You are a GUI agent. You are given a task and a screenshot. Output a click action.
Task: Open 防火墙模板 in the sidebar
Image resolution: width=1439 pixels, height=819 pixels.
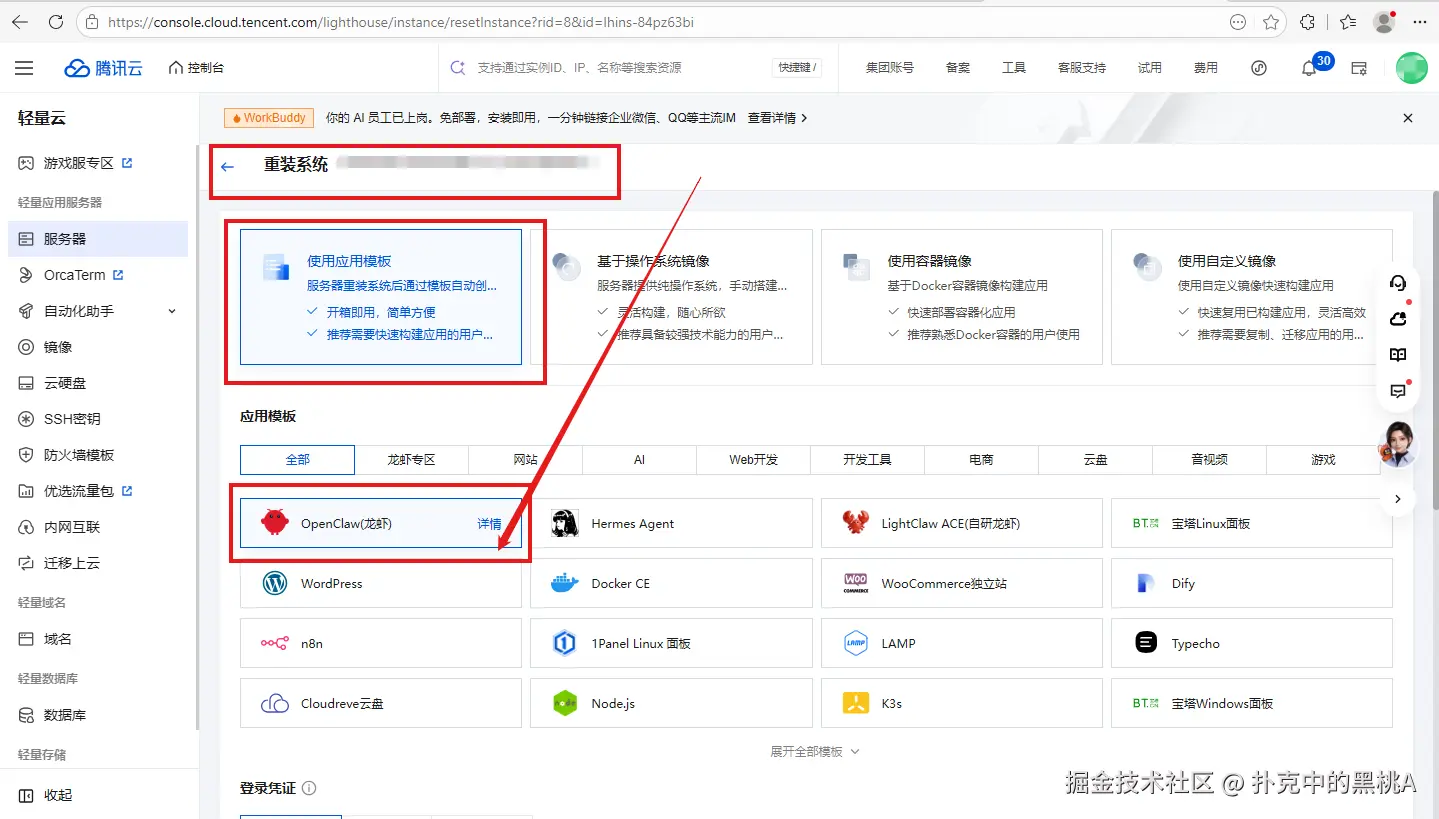[x=98, y=455]
